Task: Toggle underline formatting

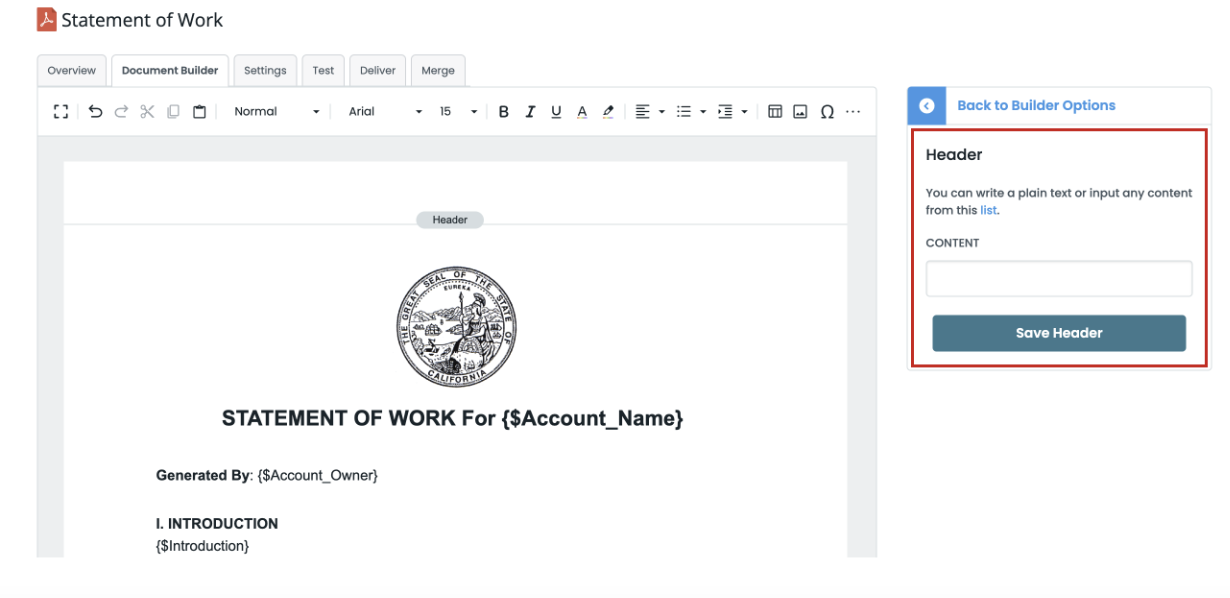Action: [556, 111]
